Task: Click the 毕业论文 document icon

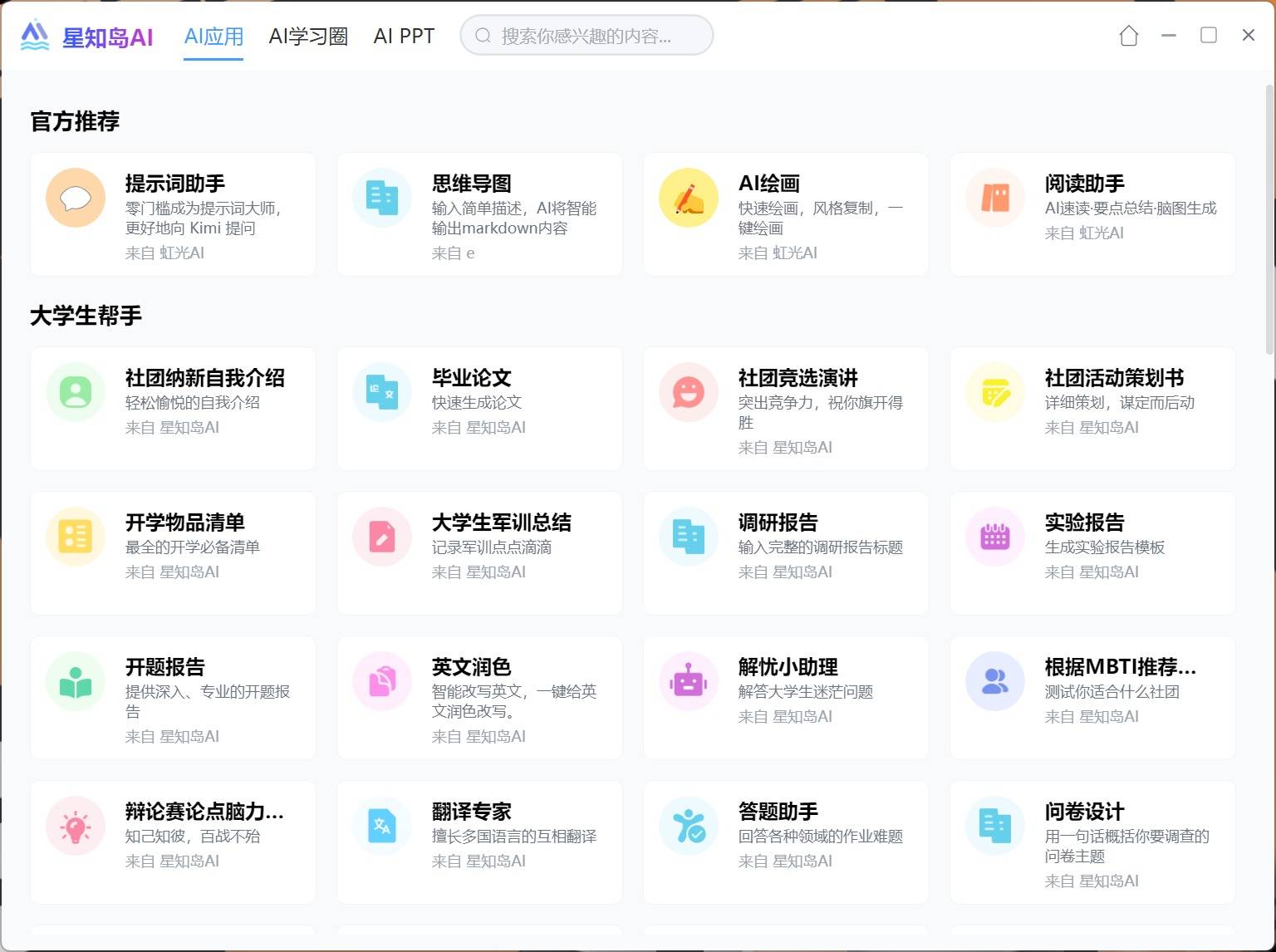Action: click(x=382, y=392)
